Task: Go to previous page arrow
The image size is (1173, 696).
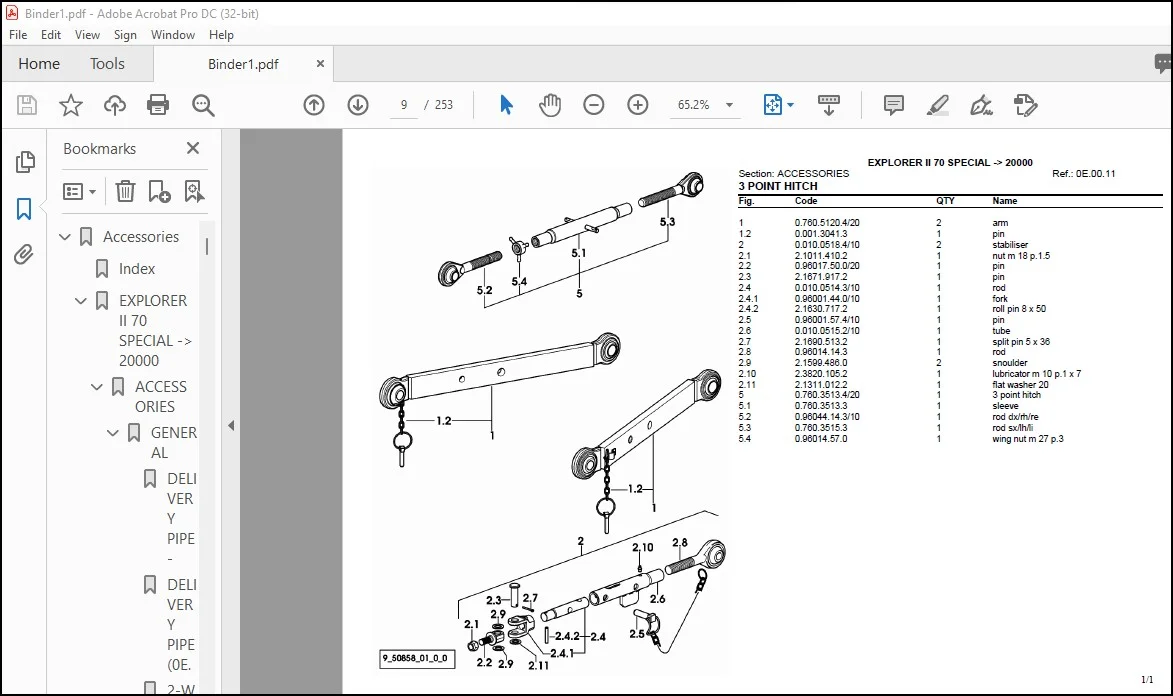Action: (314, 105)
